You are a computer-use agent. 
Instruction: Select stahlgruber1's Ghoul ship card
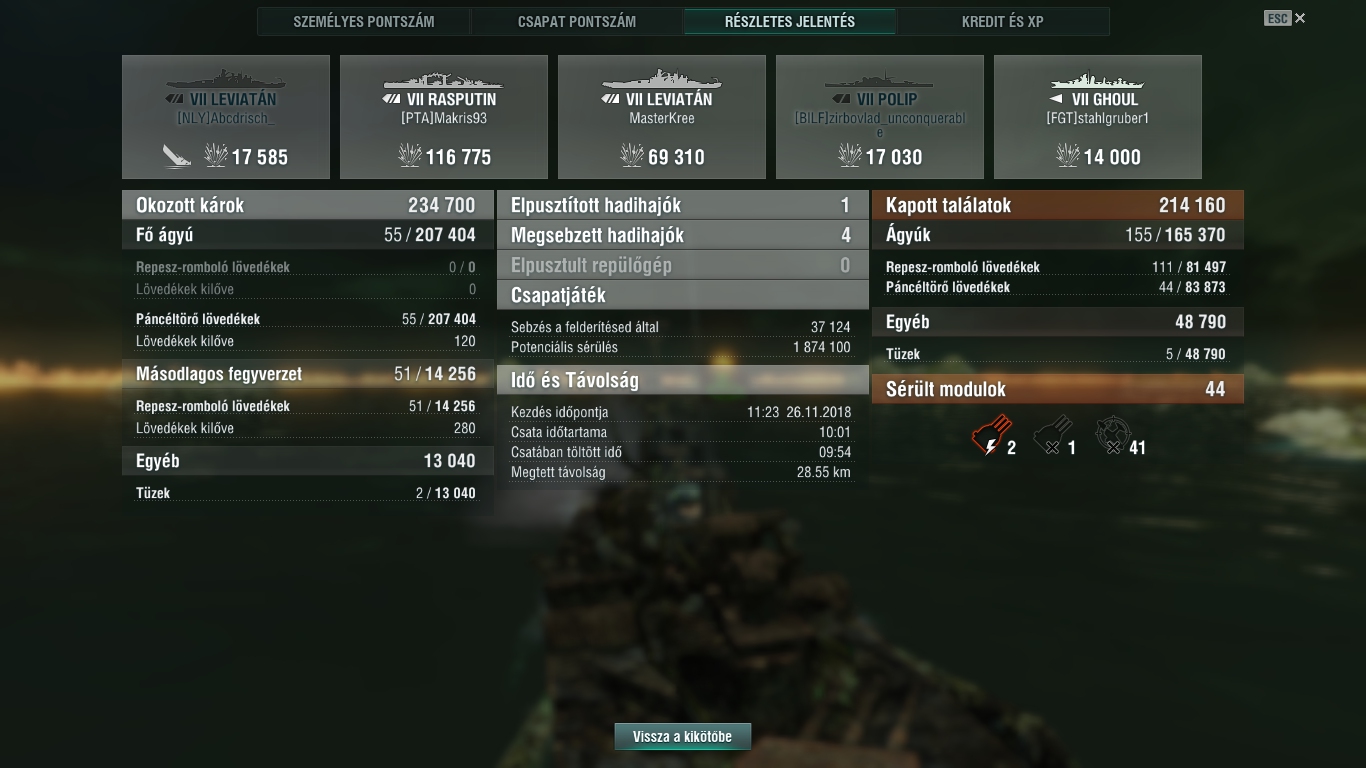point(1098,117)
